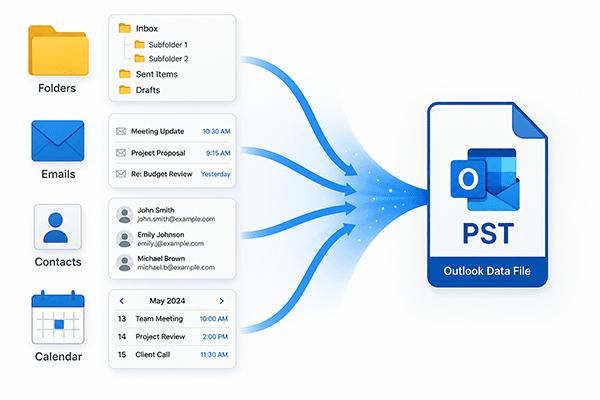
Task: Select contact Emily Johnson
Action: click(161, 235)
